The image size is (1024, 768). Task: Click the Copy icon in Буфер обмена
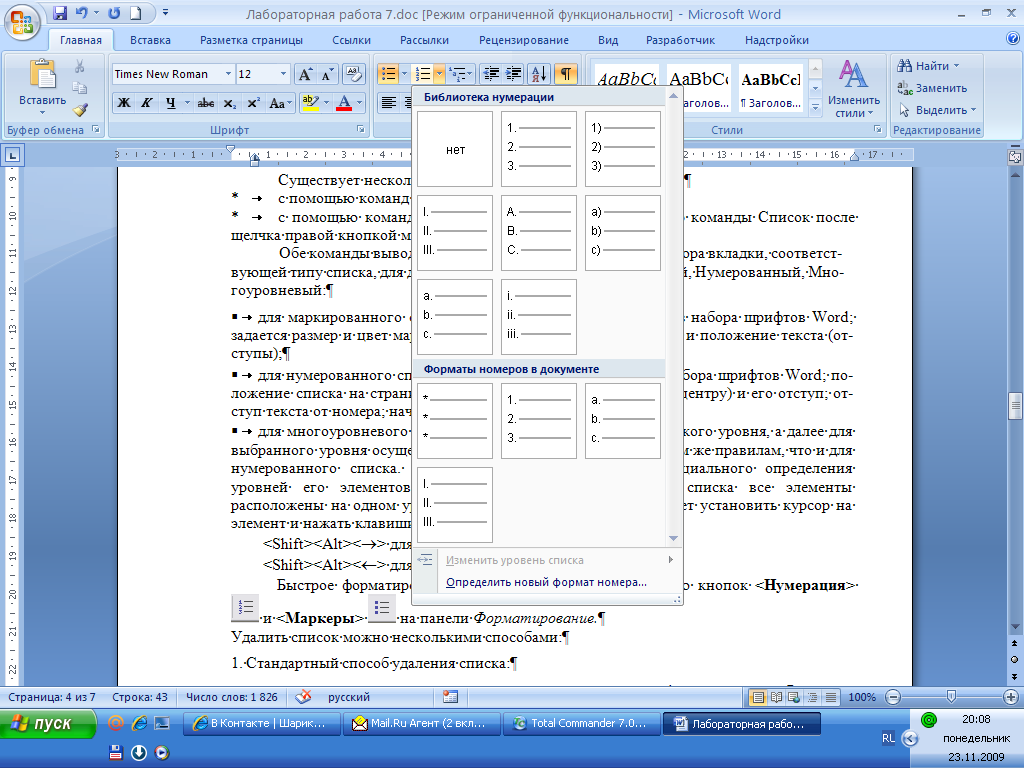tap(80, 88)
